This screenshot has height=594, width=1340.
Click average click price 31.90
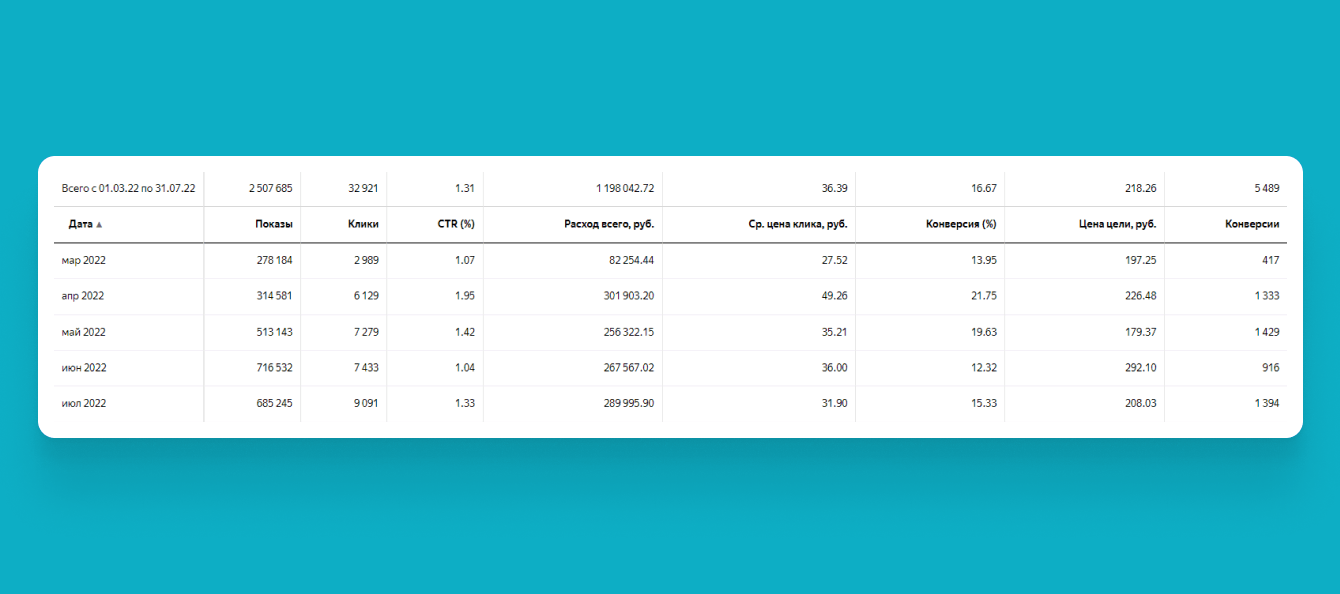pyautogui.click(x=835, y=404)
